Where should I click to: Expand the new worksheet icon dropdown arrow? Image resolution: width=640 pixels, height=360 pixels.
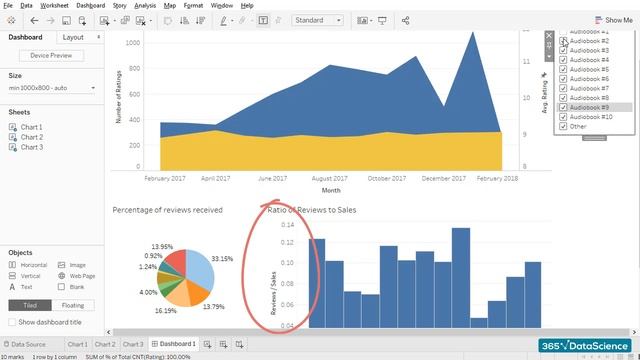pos(114,20)
